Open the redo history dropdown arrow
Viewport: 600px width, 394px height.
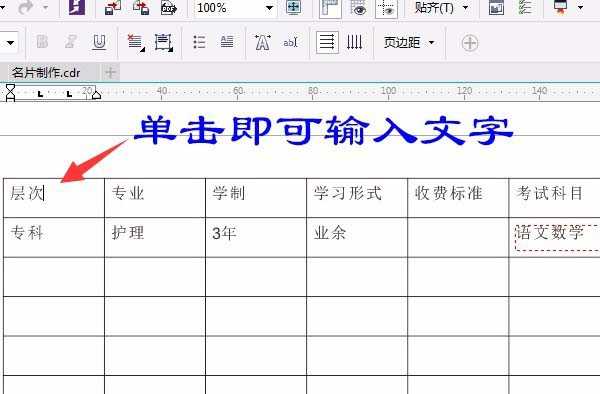[46, 7]
